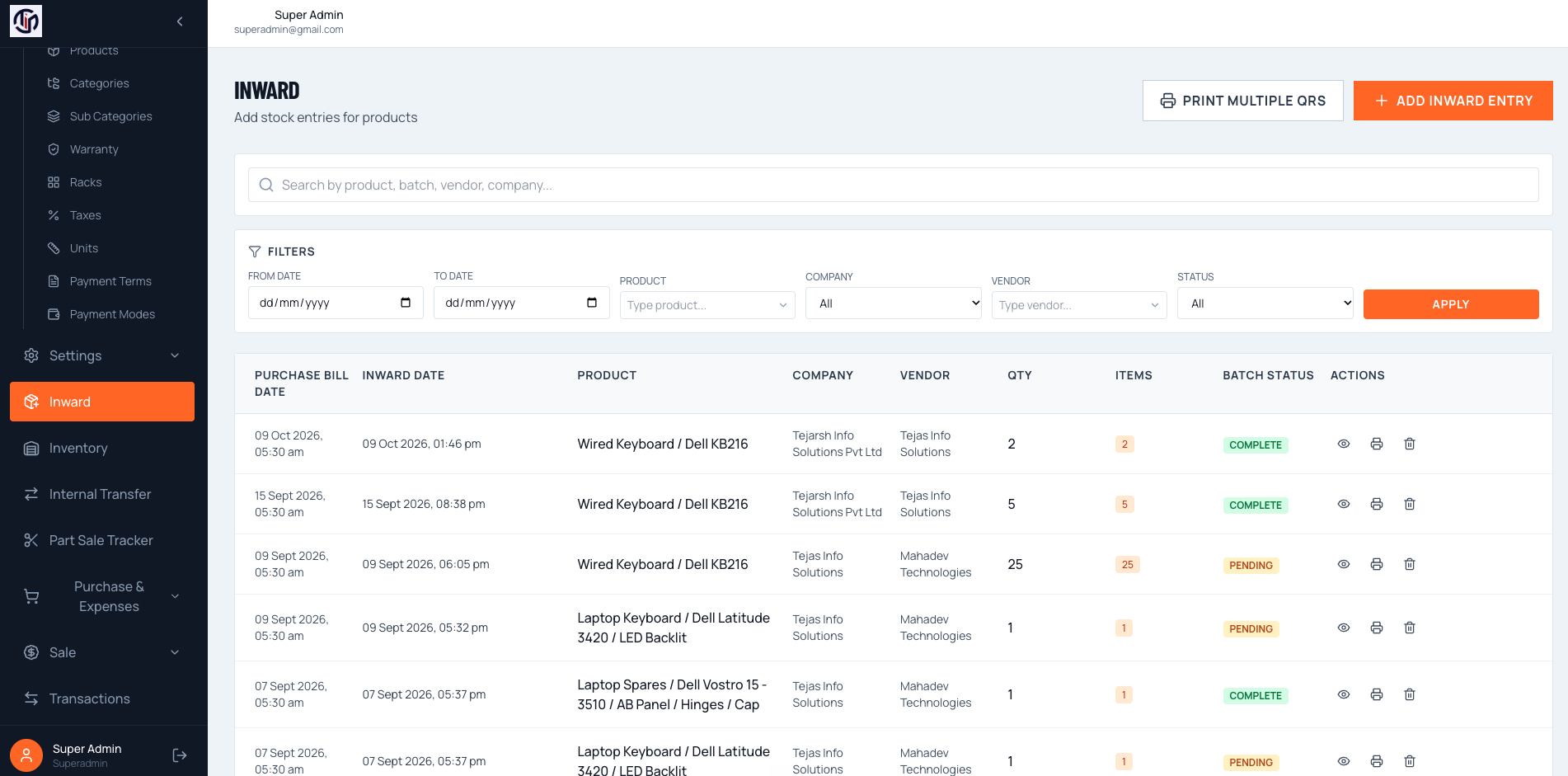Print the 09 Sept 05:32 pm entry

tap(1376, 628)
